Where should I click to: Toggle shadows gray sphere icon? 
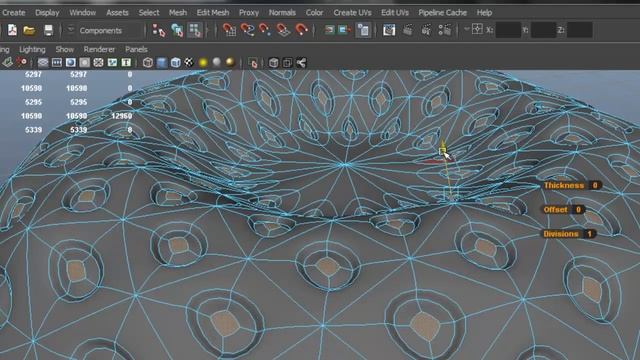click(x=217, y=62)
